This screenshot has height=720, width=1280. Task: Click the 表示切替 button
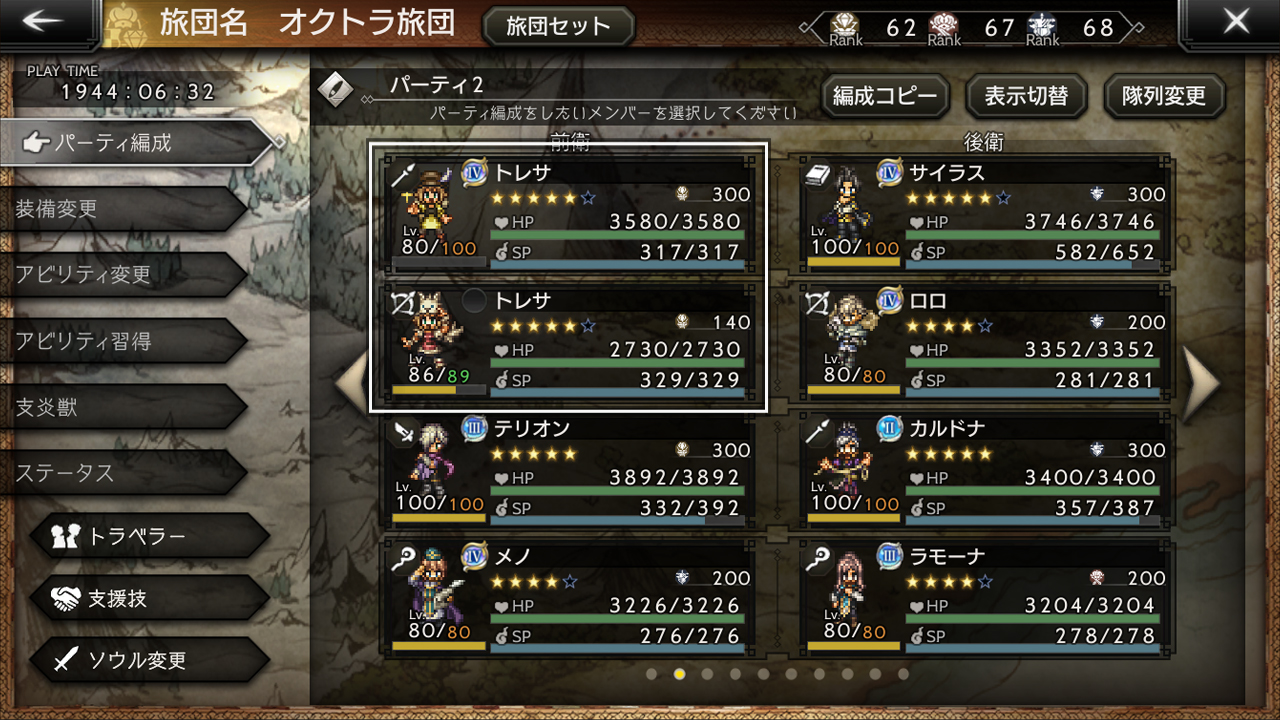tap(1026, 96)
